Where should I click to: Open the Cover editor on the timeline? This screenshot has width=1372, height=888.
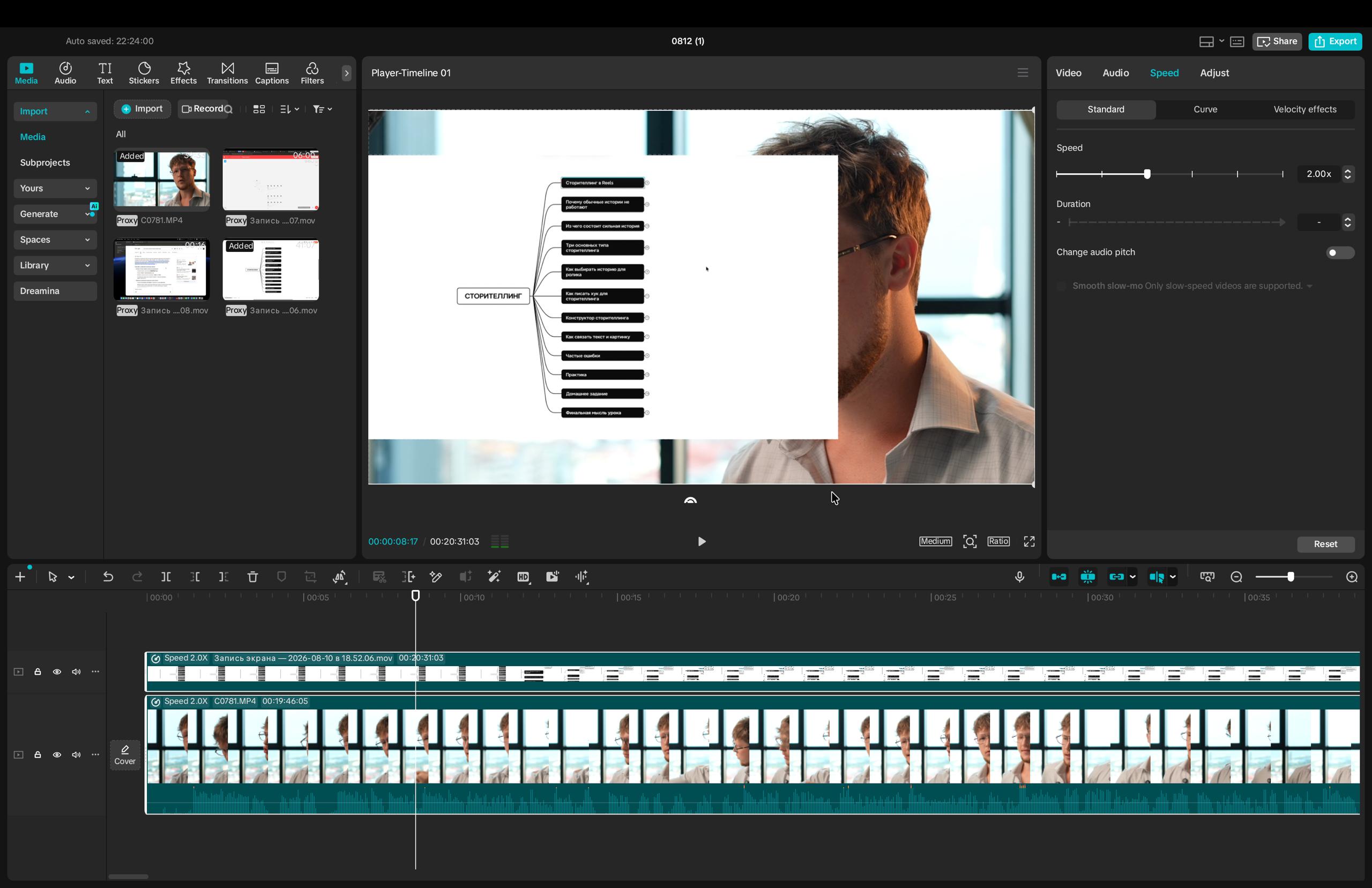point(124,755)
